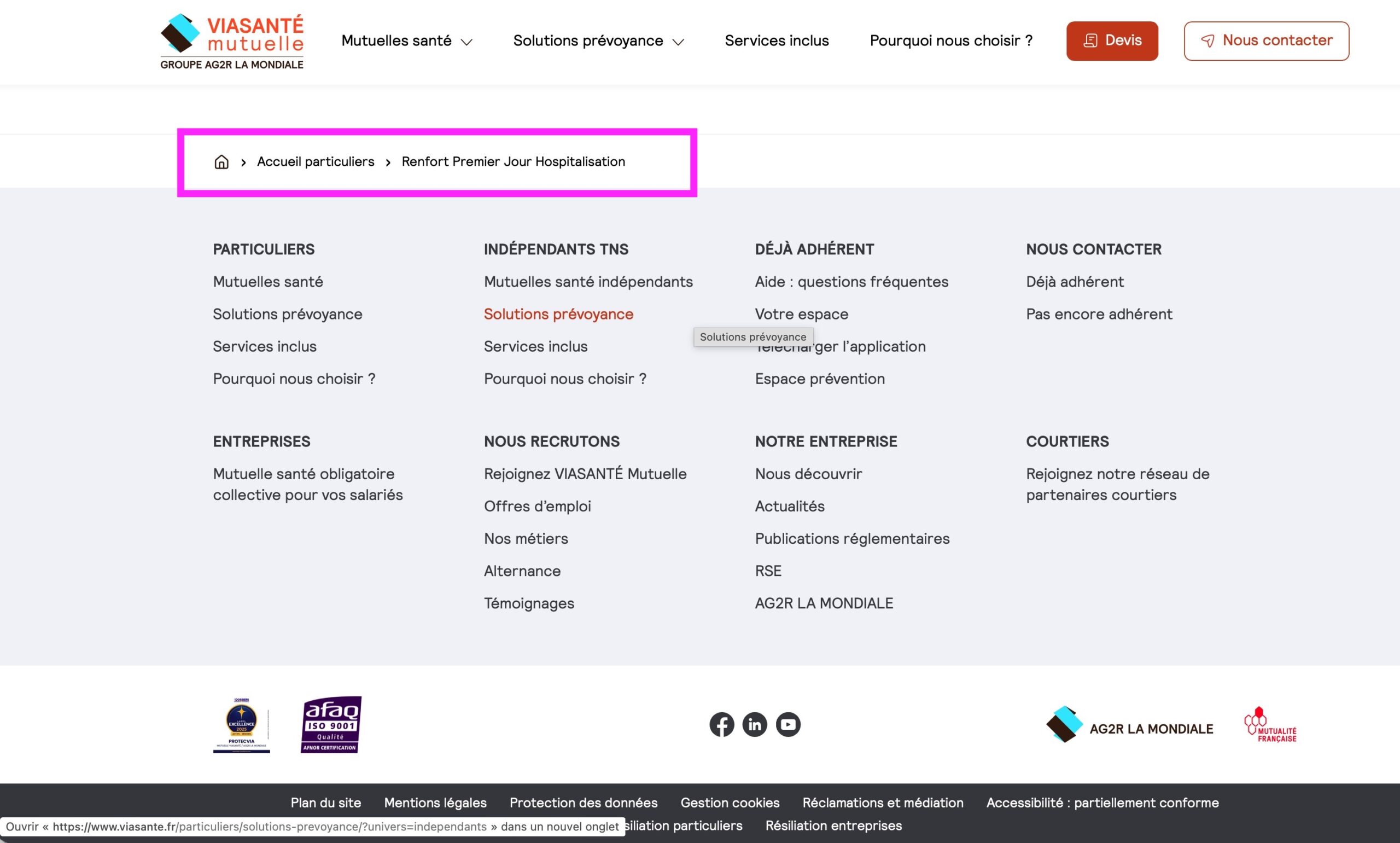Screen dimensions: 1400x843
Task: Open Espace prévention link
Action: (820, 379)
